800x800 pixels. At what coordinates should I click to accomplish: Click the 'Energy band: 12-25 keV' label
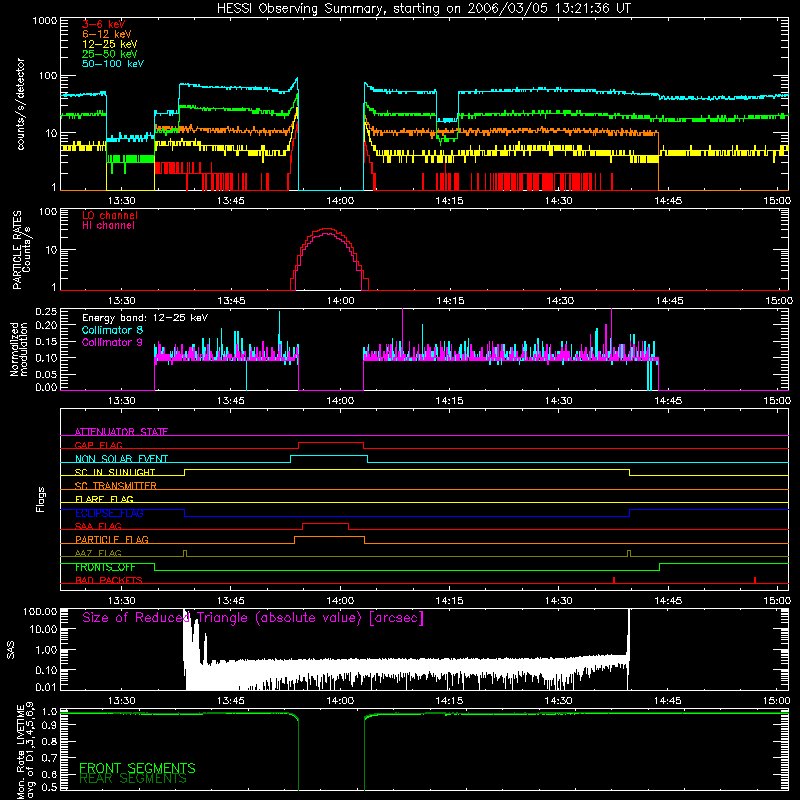145,318
